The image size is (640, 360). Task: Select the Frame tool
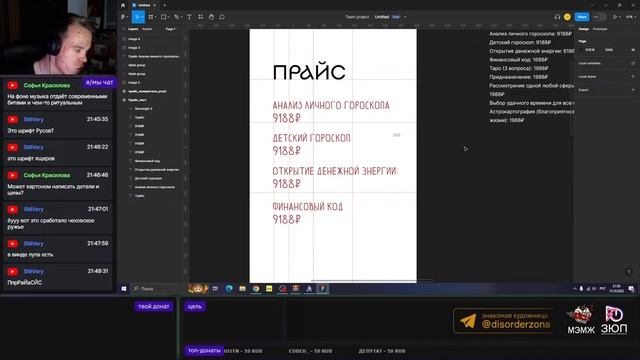tap(151, 17)
